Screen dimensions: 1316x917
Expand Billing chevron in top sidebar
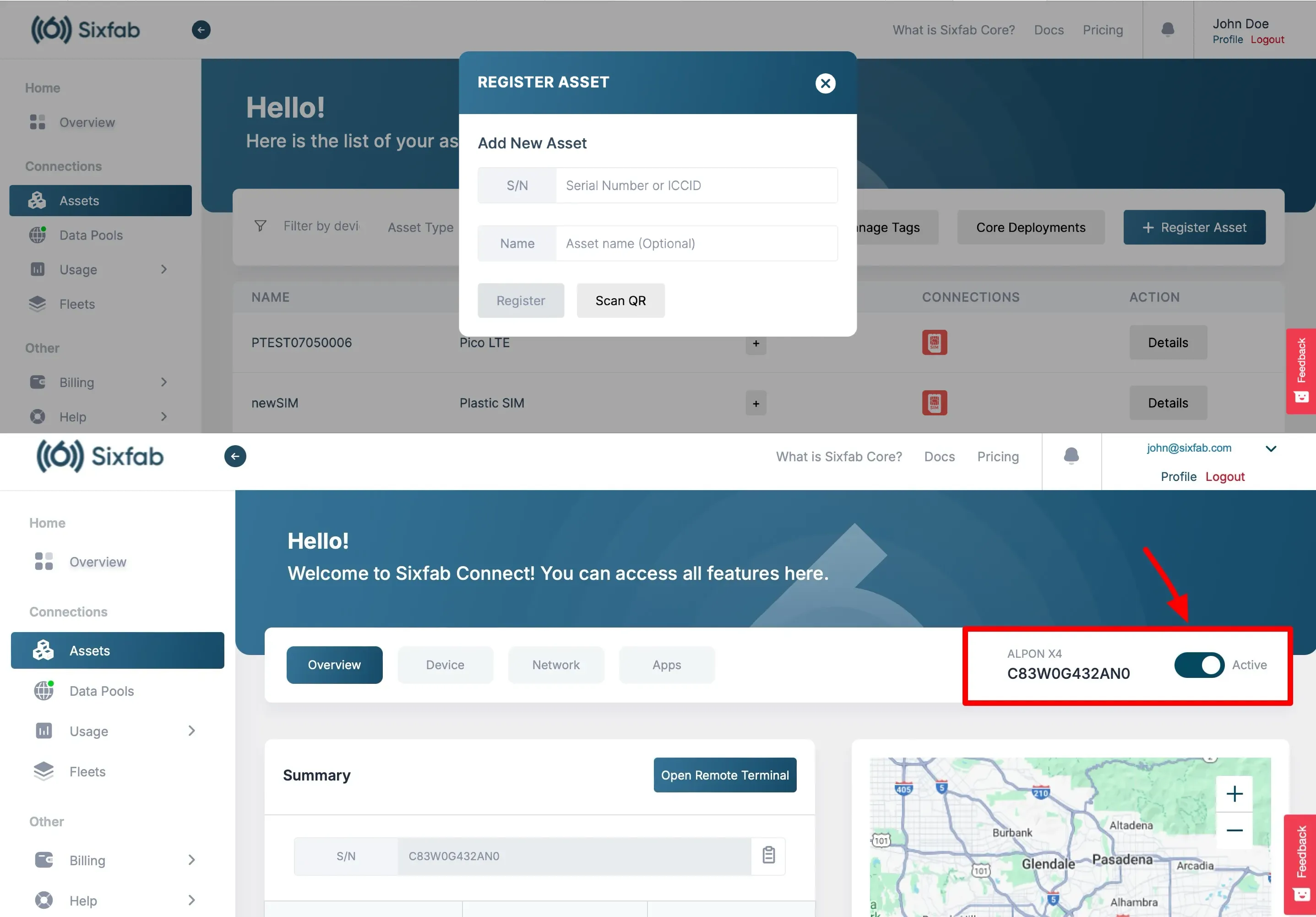(164, 382)
